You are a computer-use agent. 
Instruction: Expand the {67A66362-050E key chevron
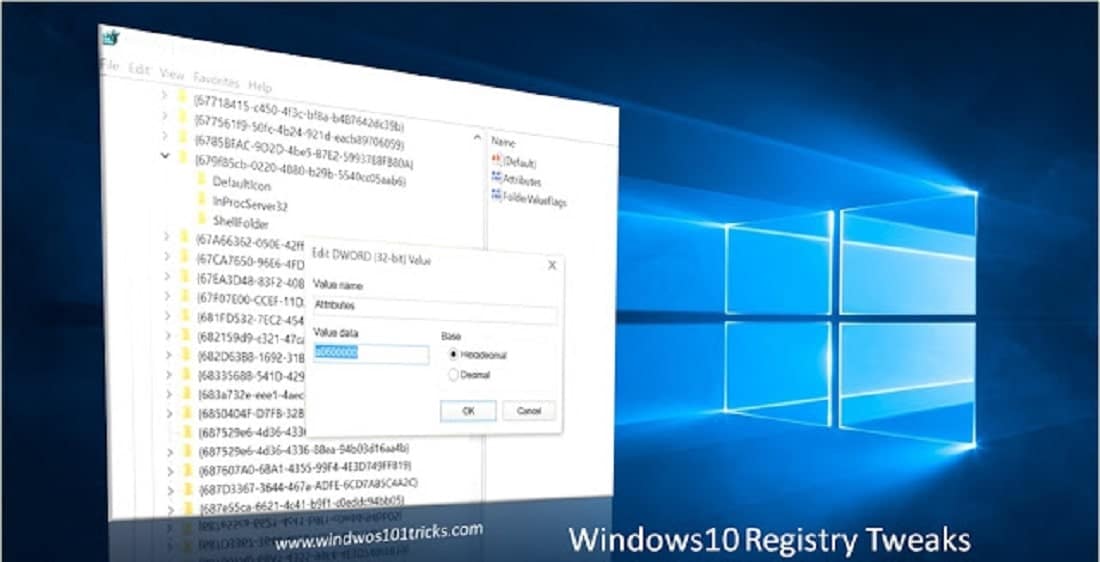tap(166, 236)
